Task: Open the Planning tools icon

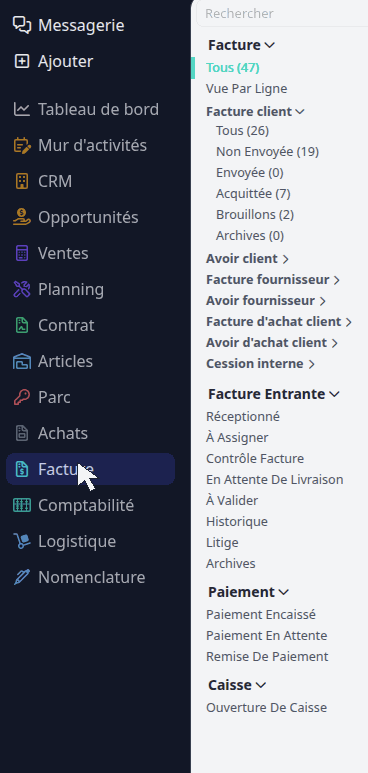Action: tap(22, 289)
